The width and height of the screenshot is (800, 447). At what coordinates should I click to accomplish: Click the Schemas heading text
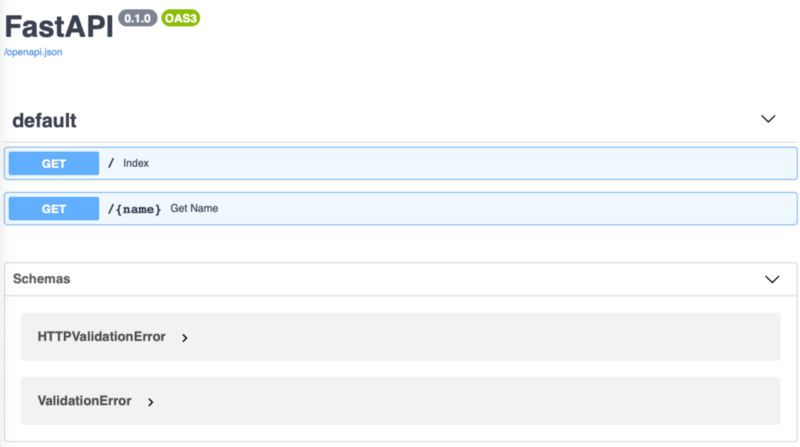pyautogui.click(x=41, y=279)
